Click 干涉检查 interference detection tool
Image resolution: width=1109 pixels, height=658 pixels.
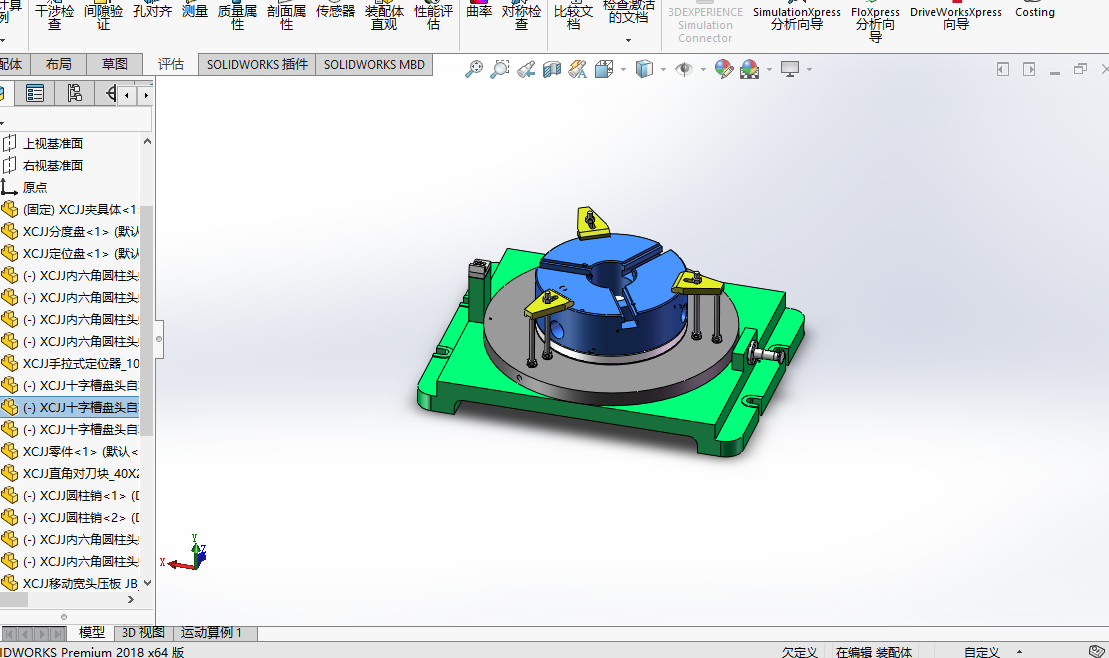pyautogui.click(x=54, y=17)
